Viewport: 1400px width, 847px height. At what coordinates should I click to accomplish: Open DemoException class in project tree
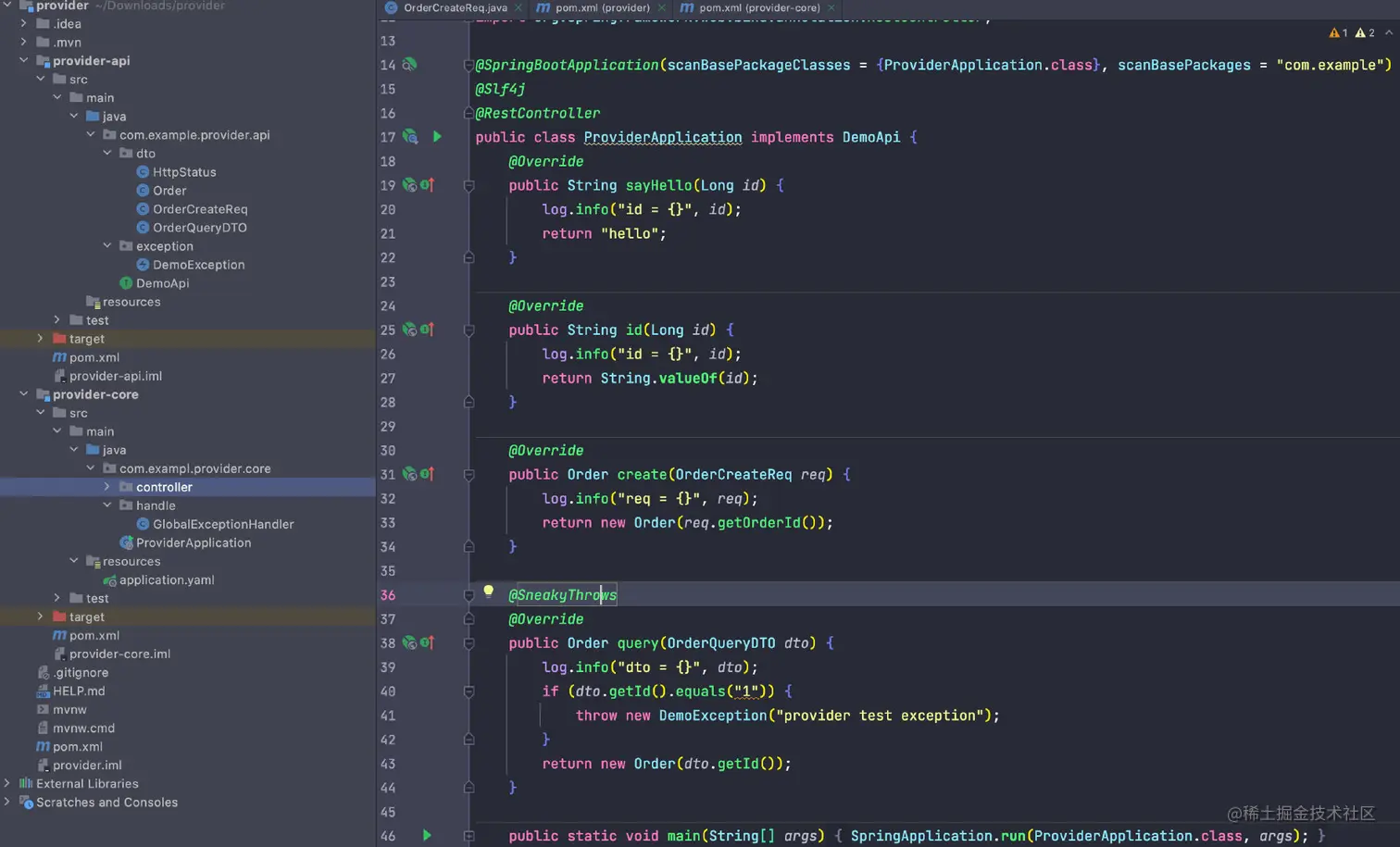click(x=198, y=265)
